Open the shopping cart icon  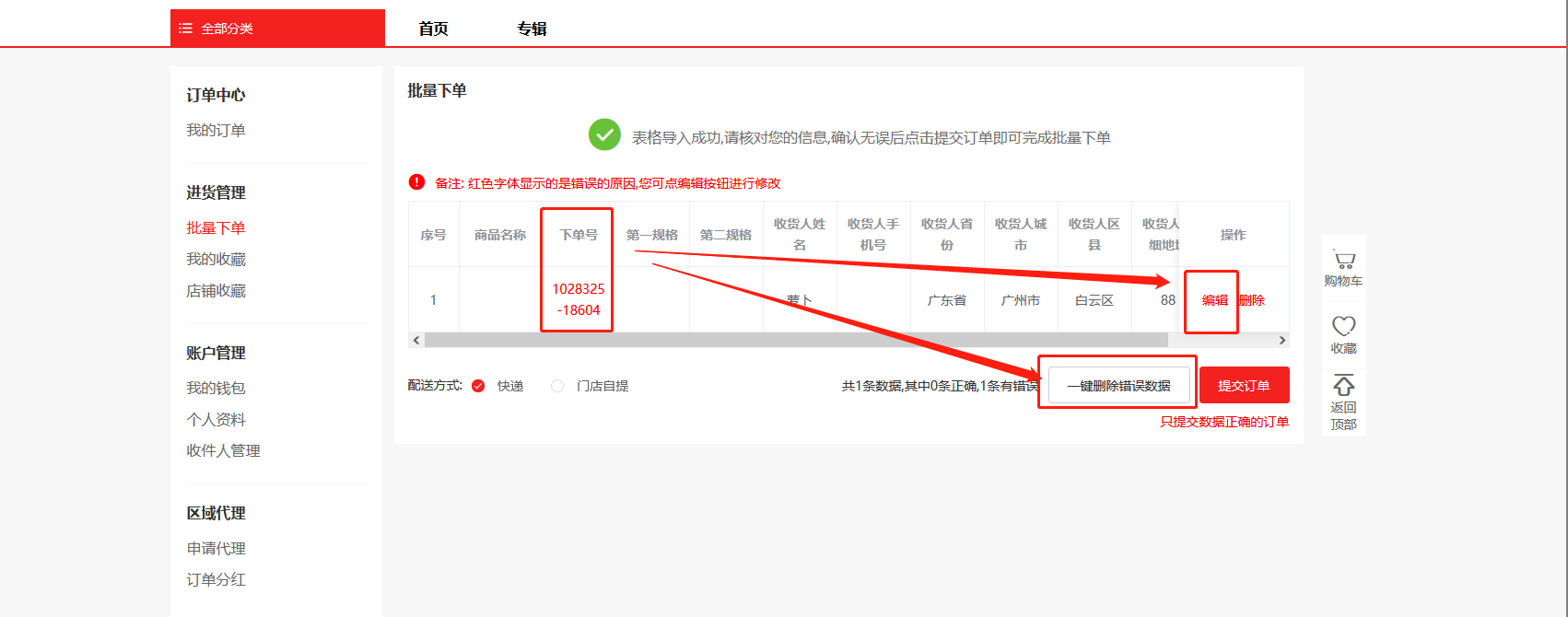click(1344, 261)
